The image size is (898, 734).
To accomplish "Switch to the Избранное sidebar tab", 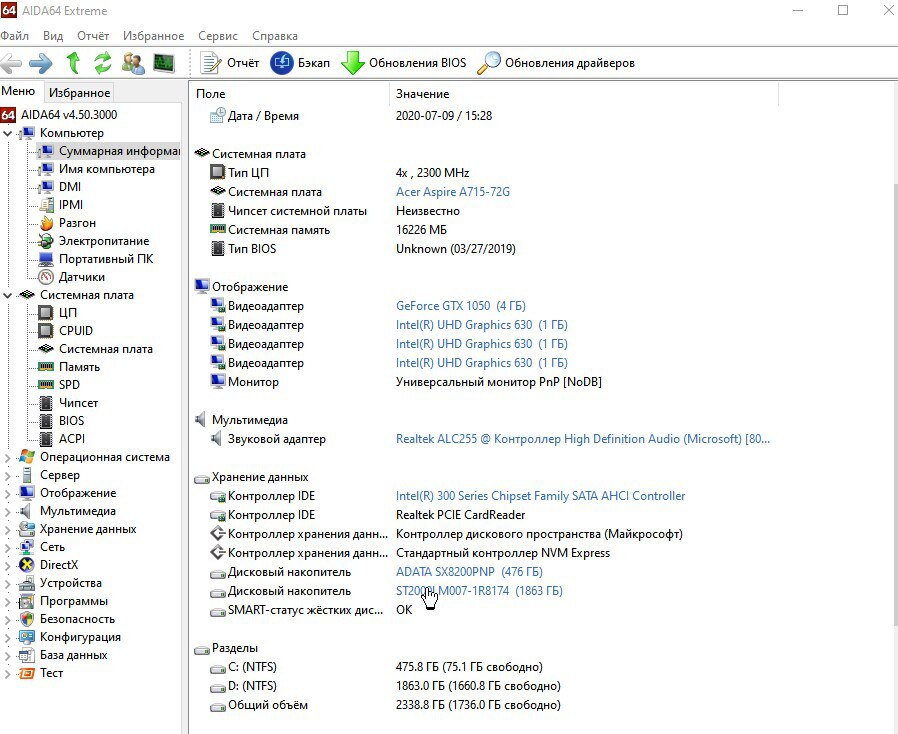I will coord(79,92).
